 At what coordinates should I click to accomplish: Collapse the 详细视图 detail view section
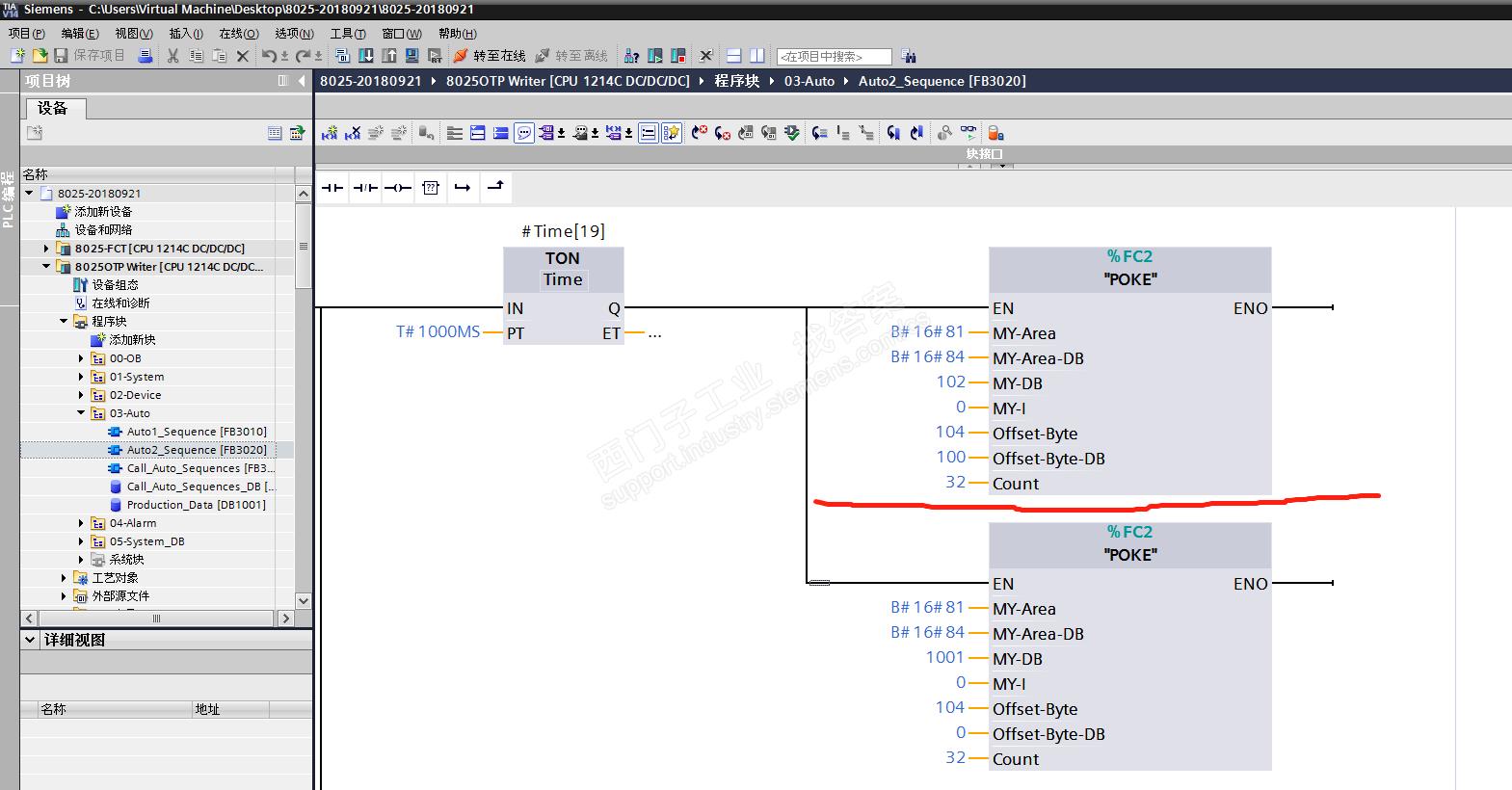click(x=30, y=640)
